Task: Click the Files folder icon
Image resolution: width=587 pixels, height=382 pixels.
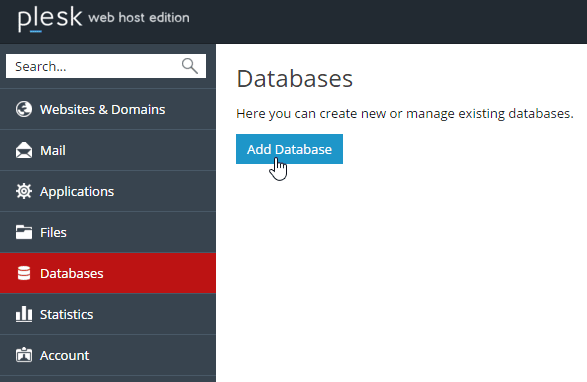Action: pyautogui.click(x=24, y=232)
